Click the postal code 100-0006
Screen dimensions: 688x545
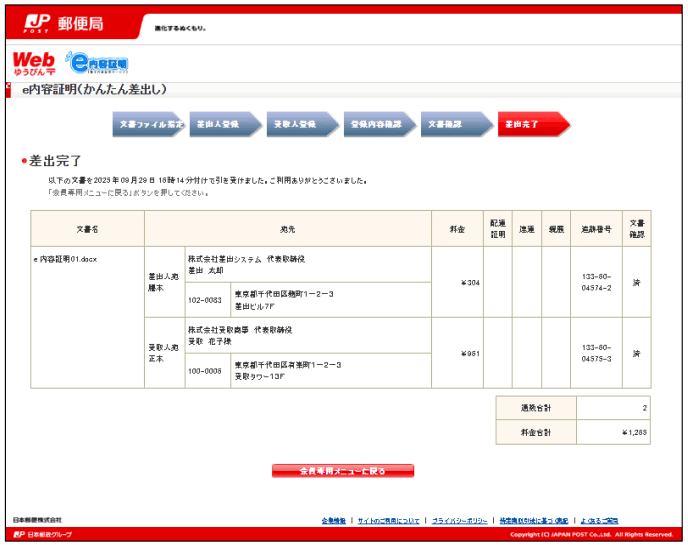point(205,371)
